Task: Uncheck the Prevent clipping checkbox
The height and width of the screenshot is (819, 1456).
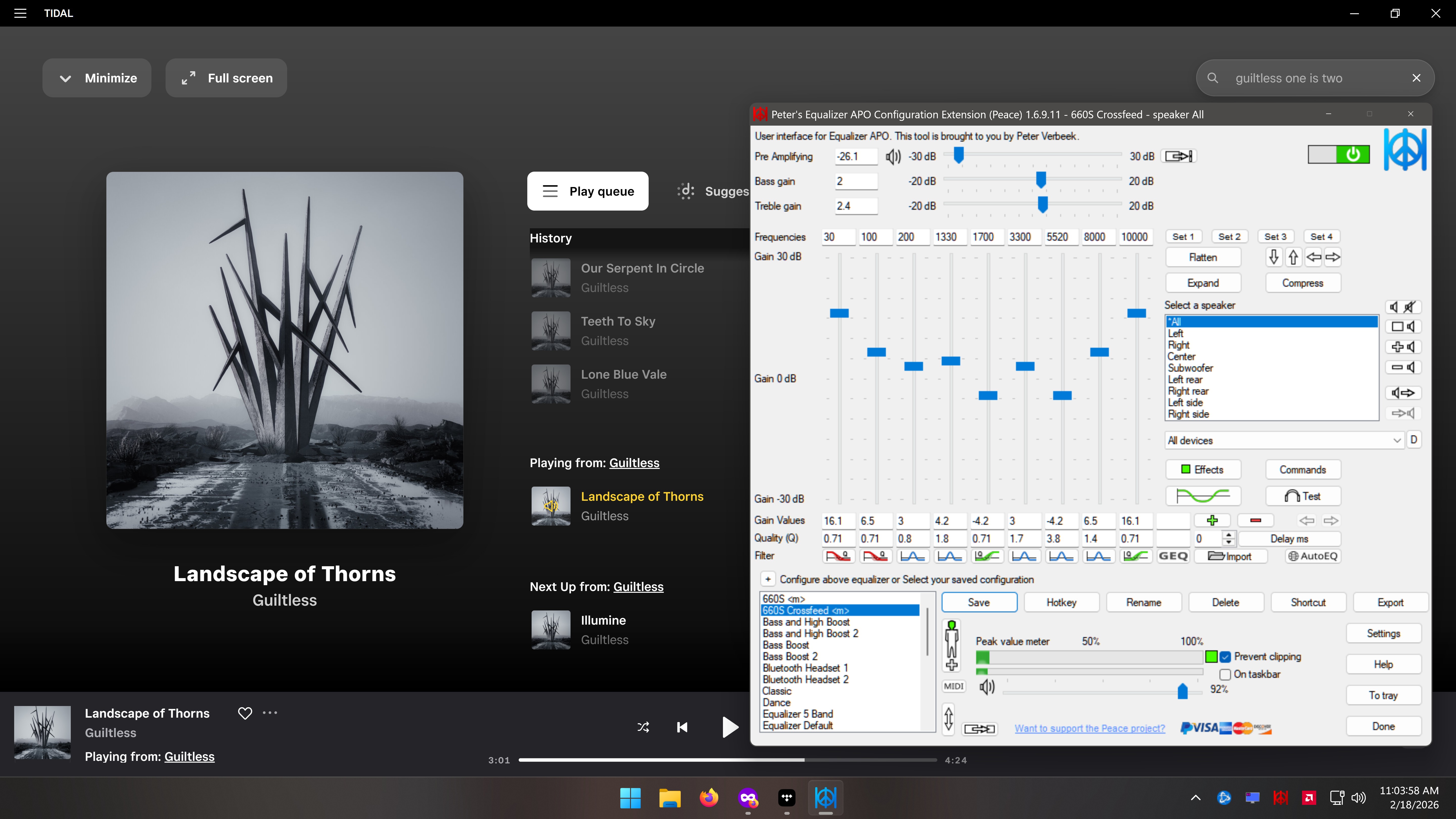Action: click(x=1225, y=657)
